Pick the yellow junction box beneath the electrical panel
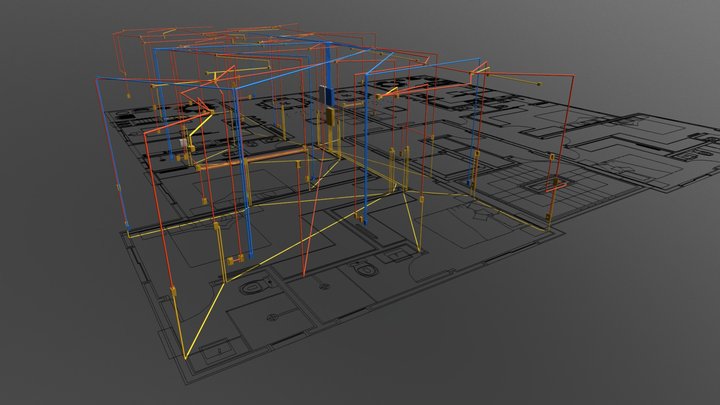The width and height of the screenshot is (720, 405). point(330,116)
